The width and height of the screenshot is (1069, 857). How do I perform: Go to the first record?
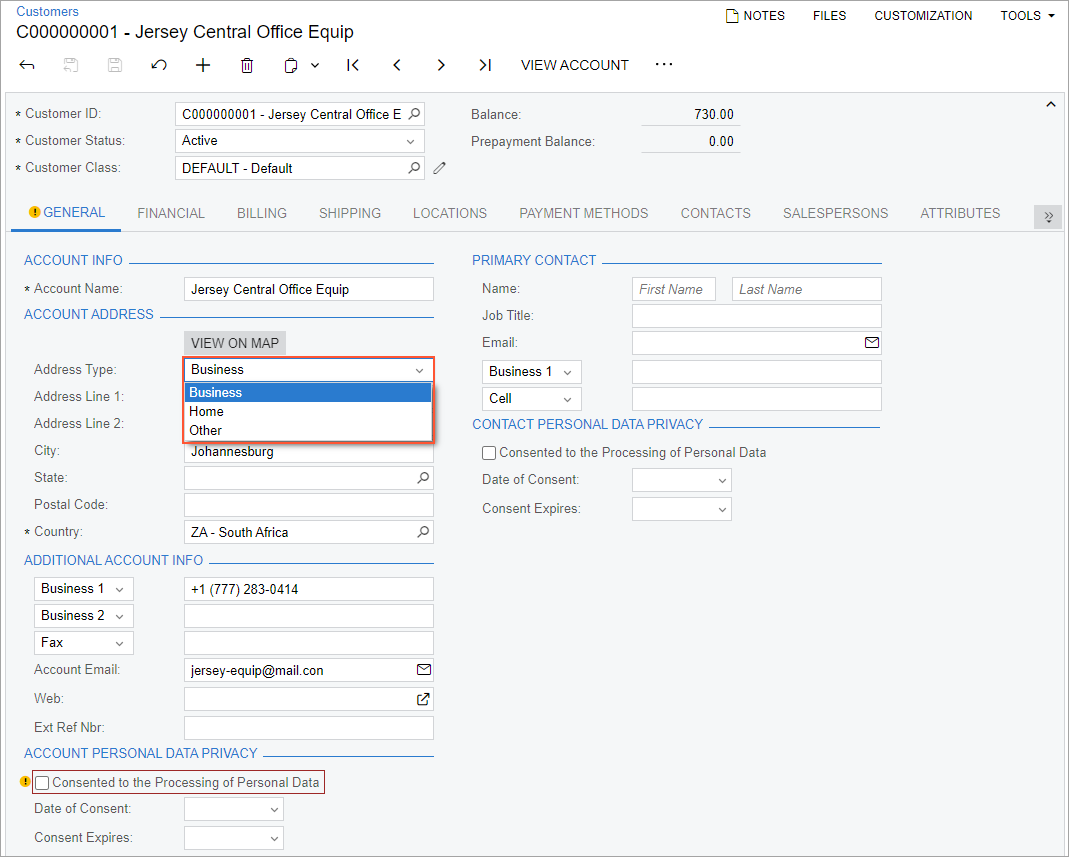click(353, 65)
